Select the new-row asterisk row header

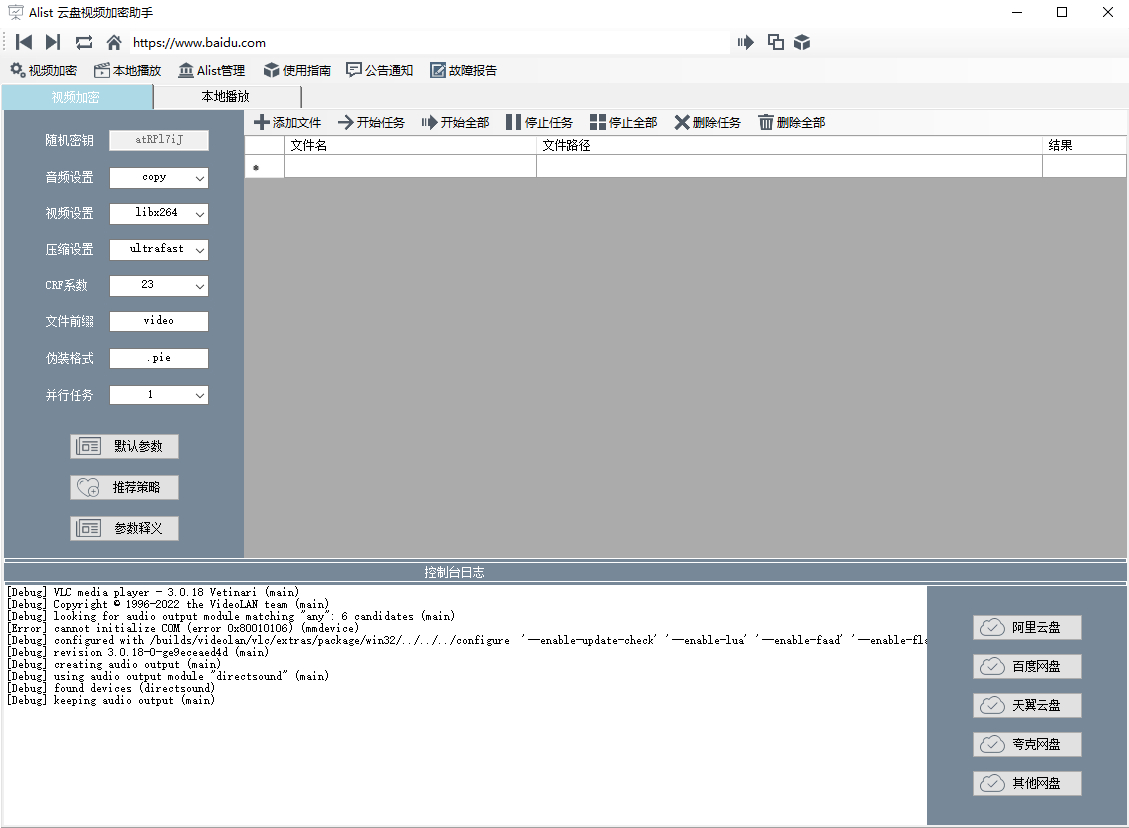pos(264,167)
